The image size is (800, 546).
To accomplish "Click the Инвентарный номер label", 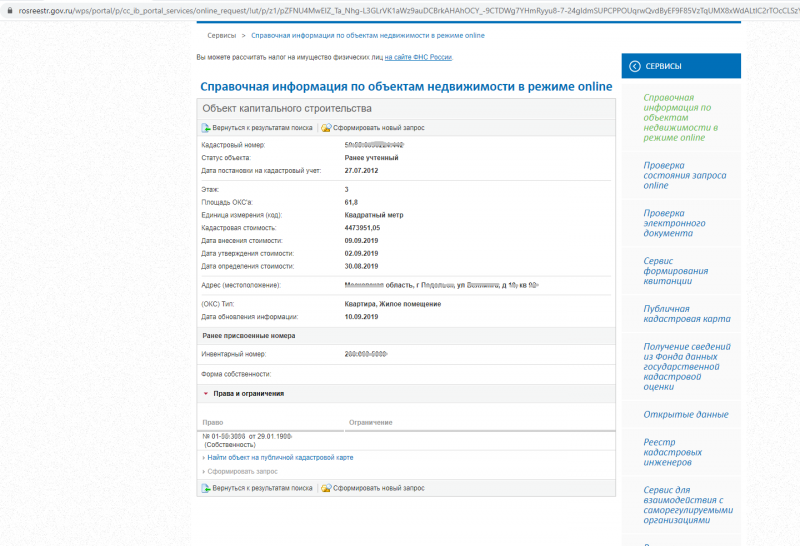I will (234, 354).
